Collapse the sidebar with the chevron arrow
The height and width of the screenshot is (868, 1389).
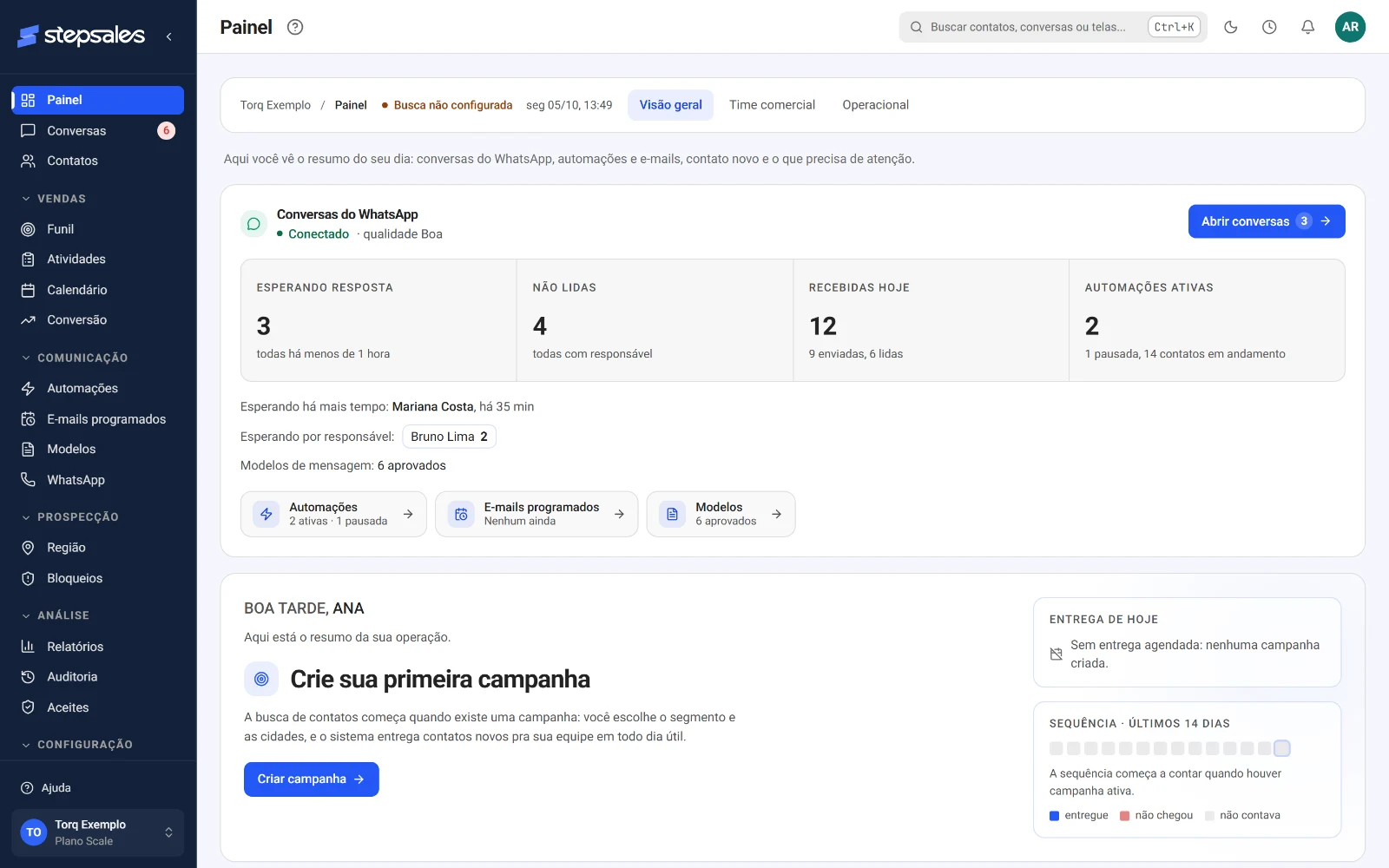point(168,36)
